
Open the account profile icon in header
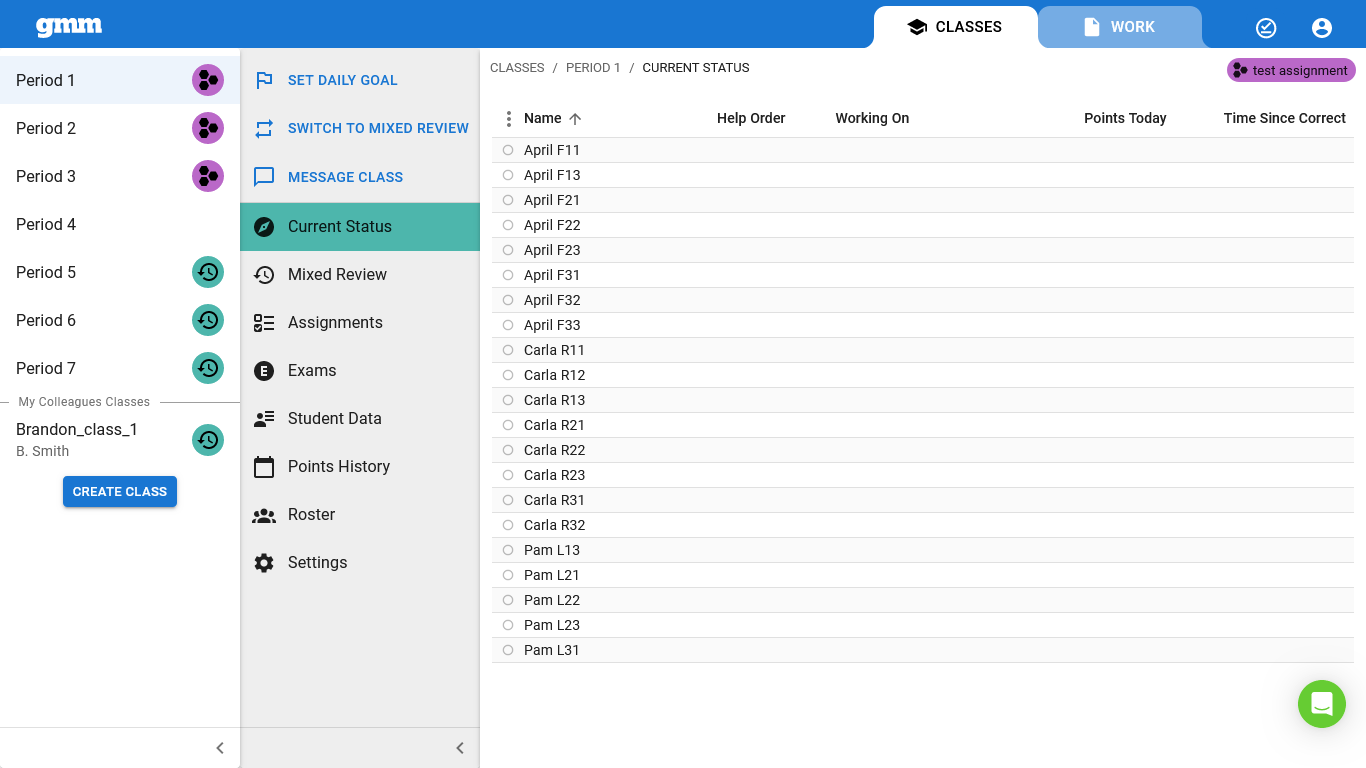(1322, 28)
